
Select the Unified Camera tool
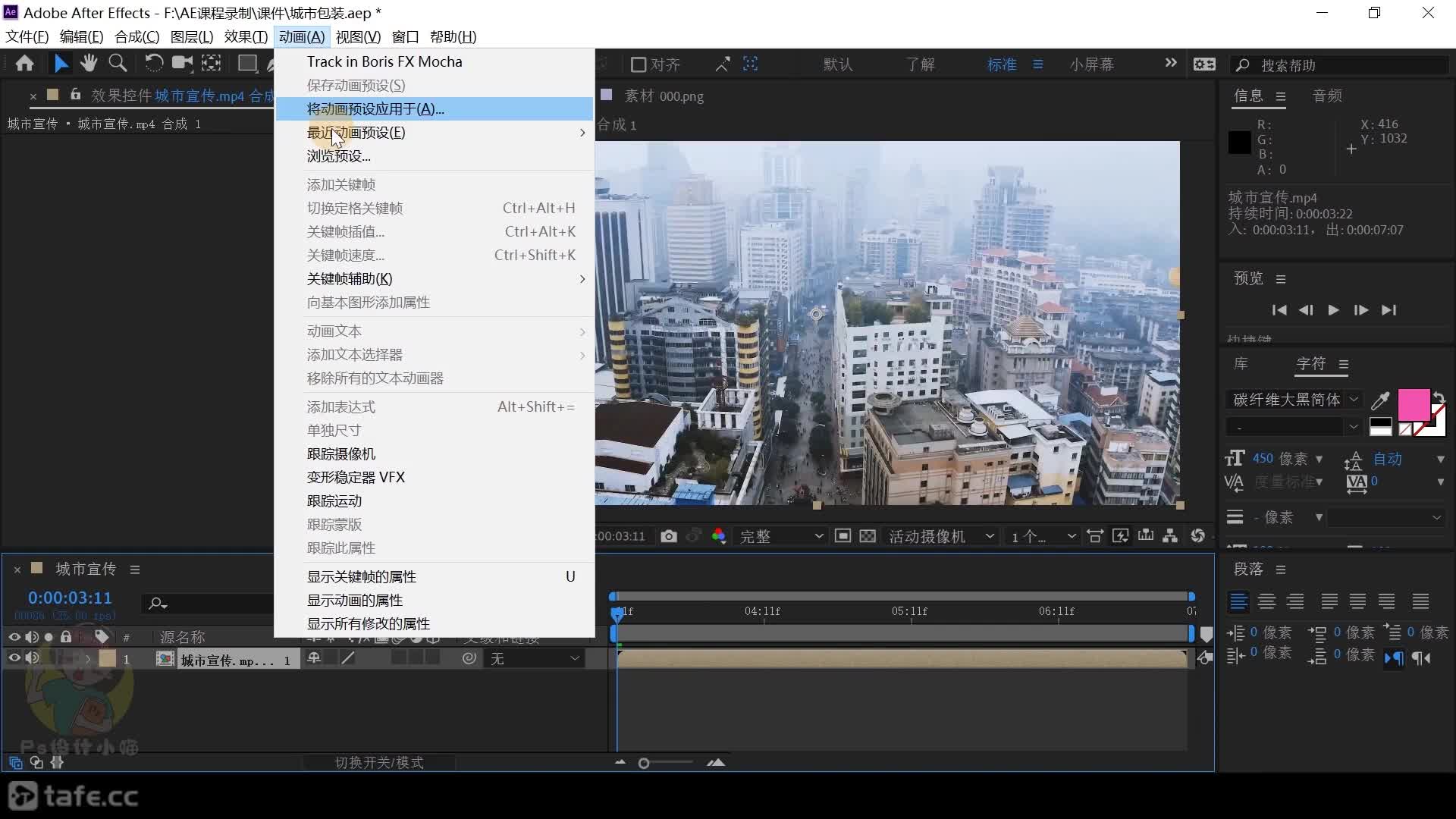(182, 64)
